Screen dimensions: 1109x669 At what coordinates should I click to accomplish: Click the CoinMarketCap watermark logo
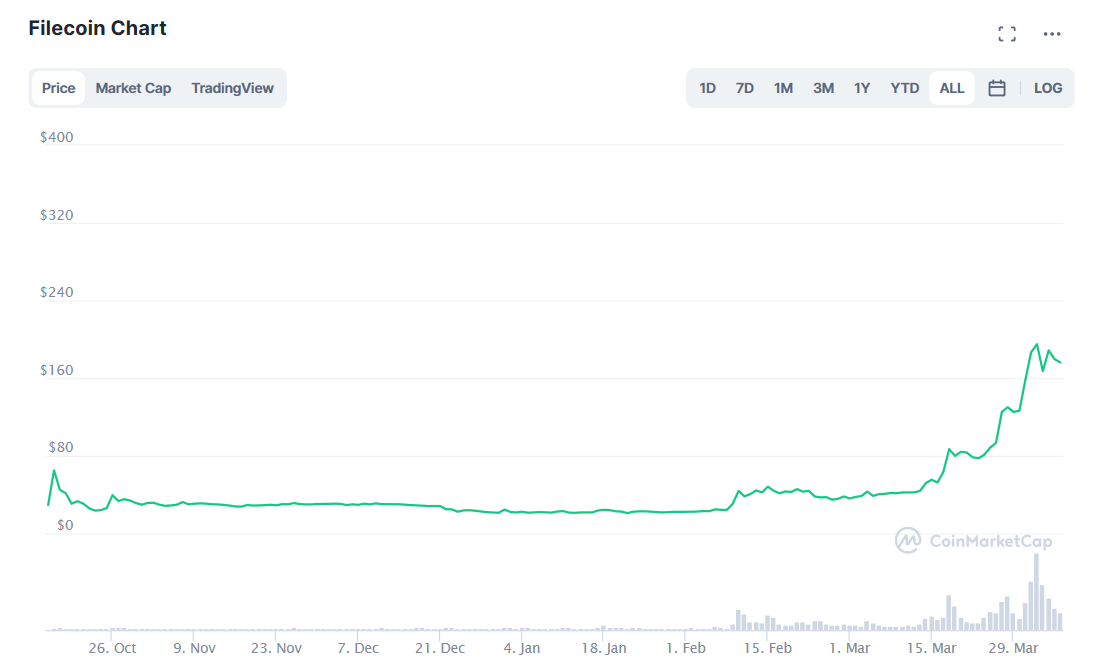pyautogui.click(x=974, y=541)
